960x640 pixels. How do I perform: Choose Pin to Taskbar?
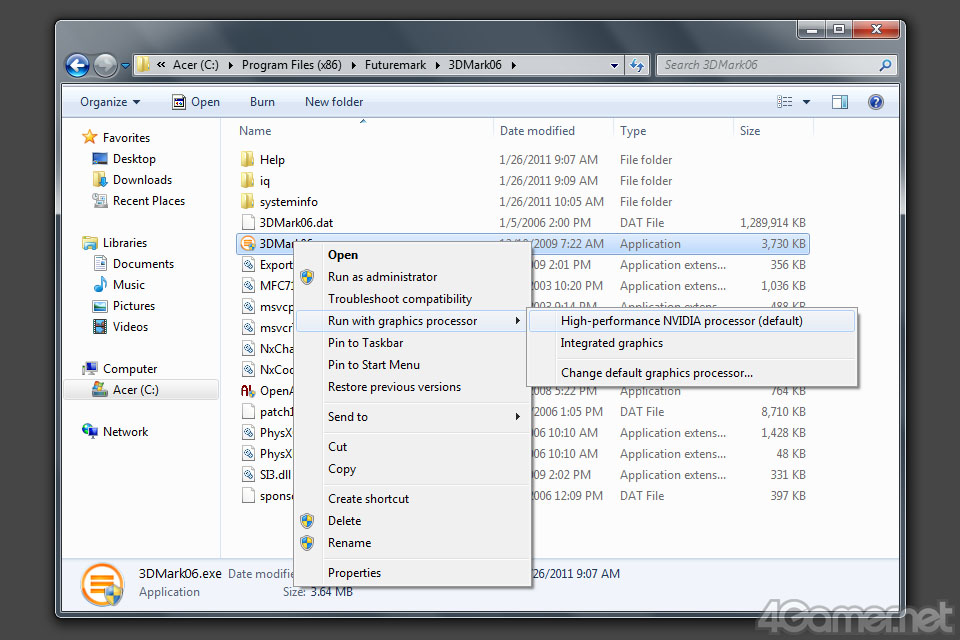click(365, 343)
